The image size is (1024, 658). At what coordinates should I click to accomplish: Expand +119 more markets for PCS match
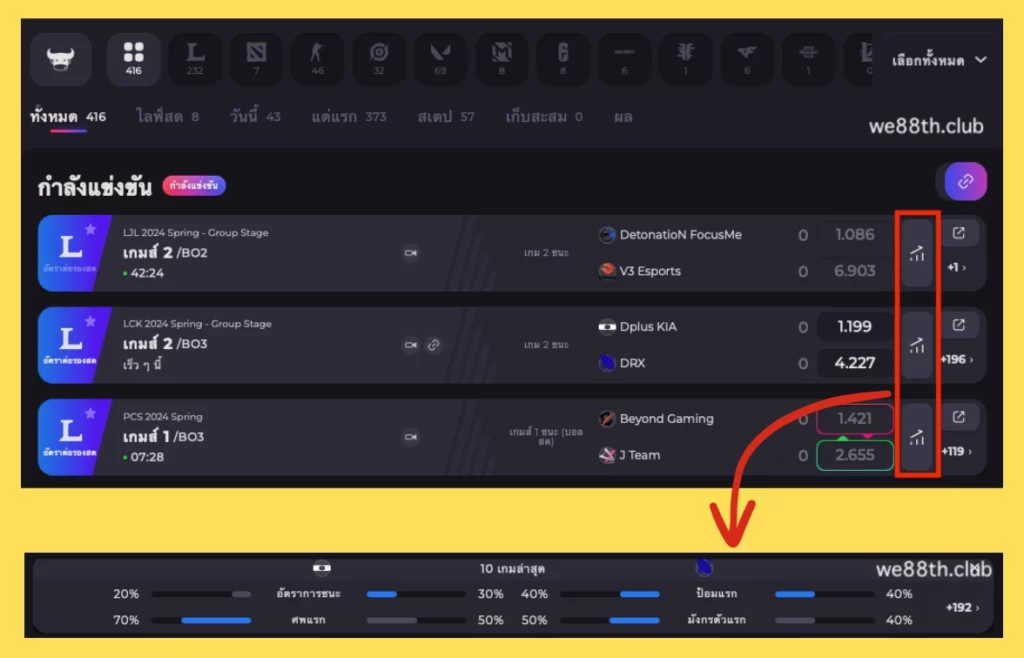coord(957,451)
